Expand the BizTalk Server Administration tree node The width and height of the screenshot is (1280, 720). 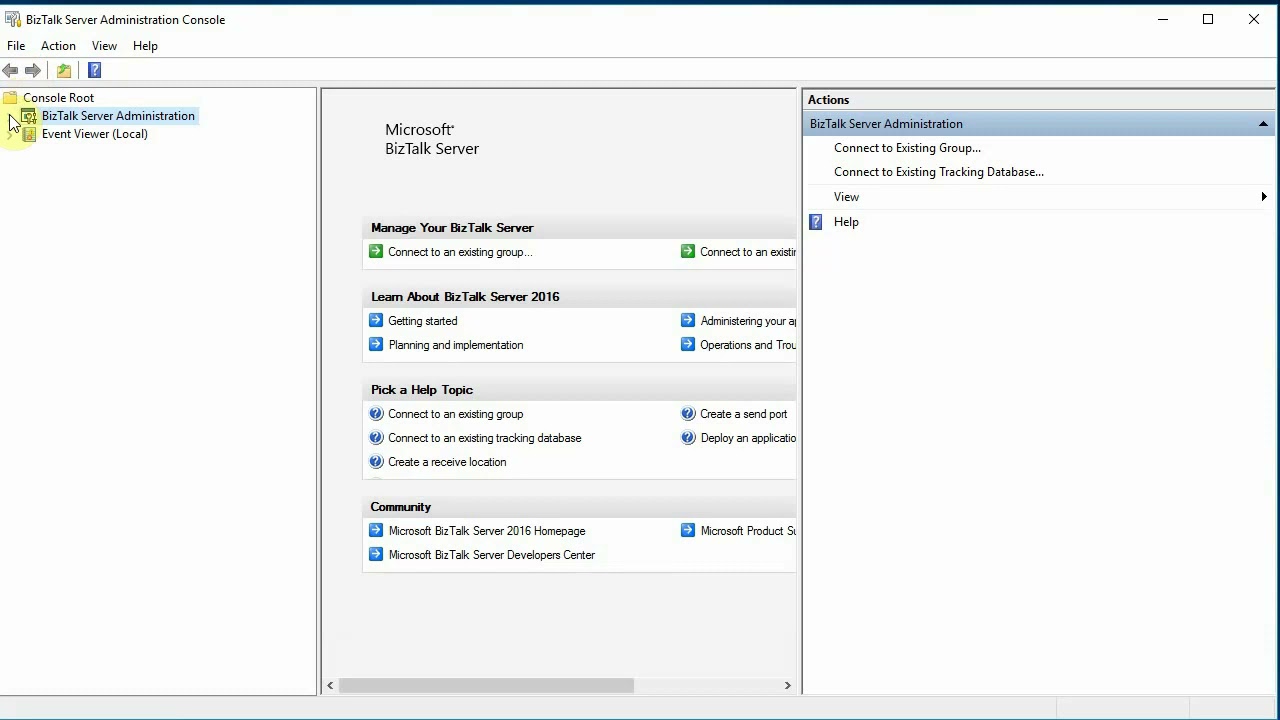tap(10, 116)
